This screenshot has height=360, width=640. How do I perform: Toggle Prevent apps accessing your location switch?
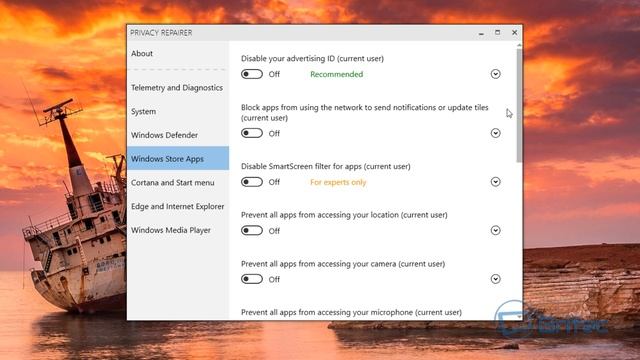tap(252, 230)
